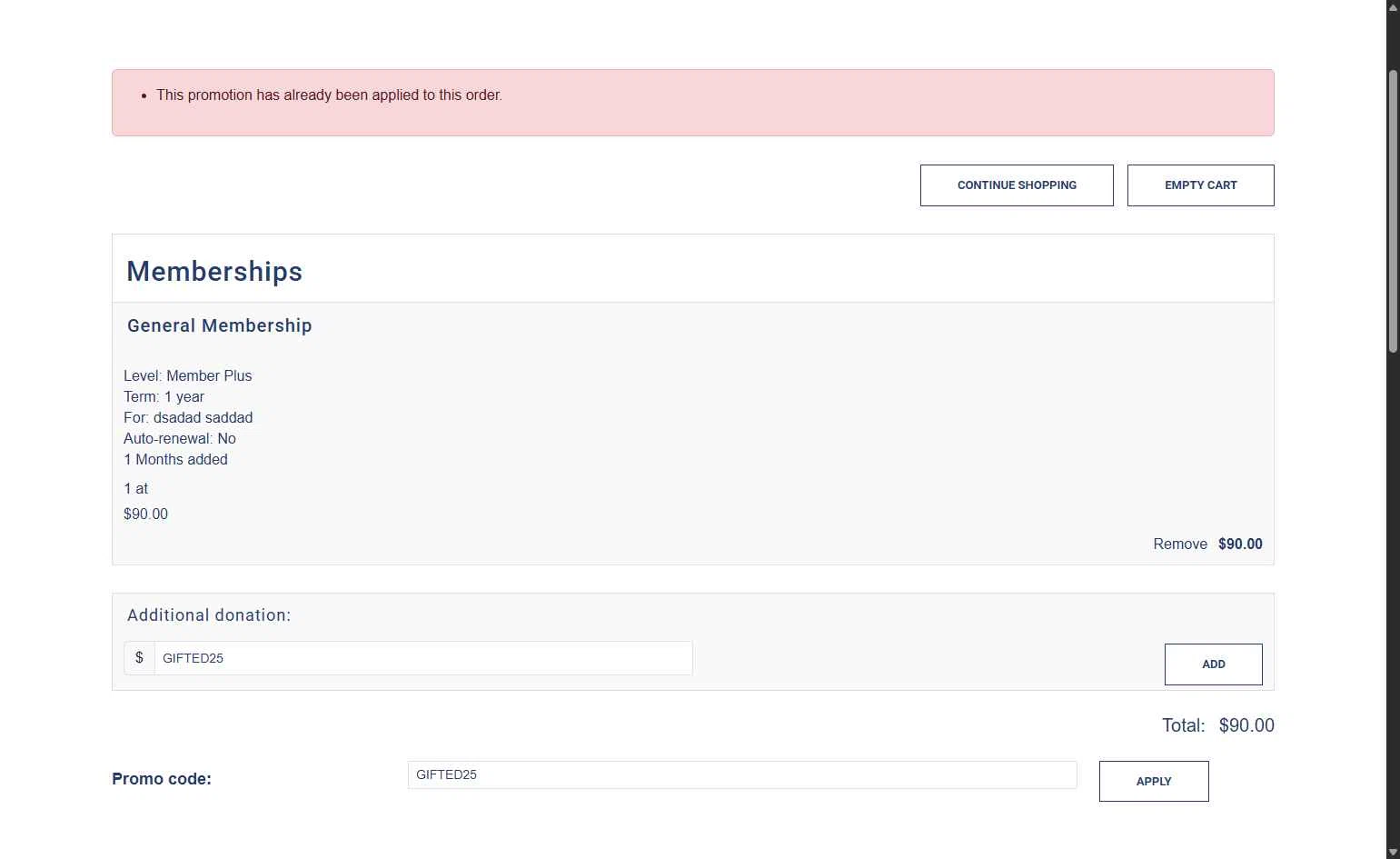This screenshot has width=1400, height=859.
Task: Select the 'Level: Member Plus' line
Action: [x=188, y=375]
